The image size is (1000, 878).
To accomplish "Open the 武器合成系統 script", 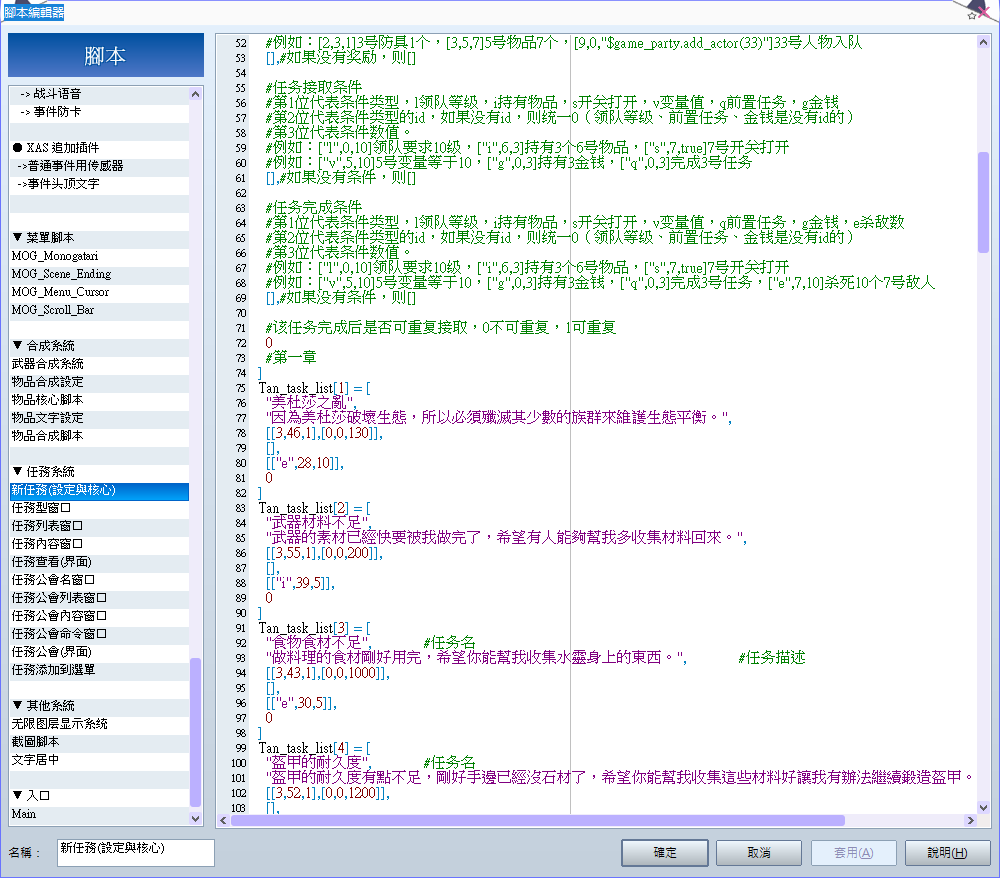I will pos(99,364).
